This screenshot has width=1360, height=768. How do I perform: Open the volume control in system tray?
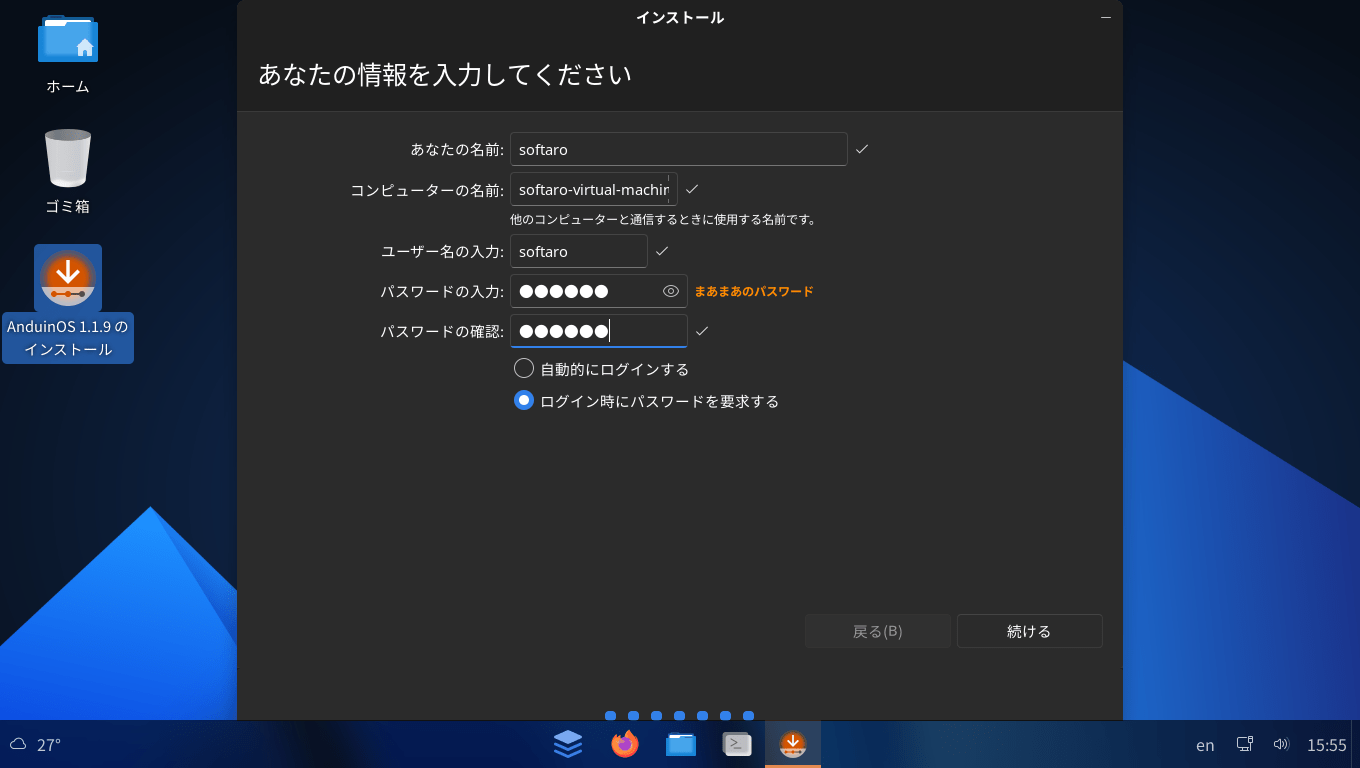(x=1281, y=744)
